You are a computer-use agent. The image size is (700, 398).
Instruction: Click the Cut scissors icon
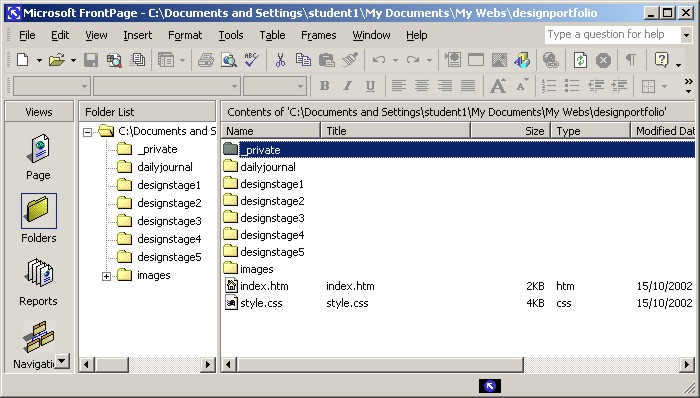click(x=280, y=60)
